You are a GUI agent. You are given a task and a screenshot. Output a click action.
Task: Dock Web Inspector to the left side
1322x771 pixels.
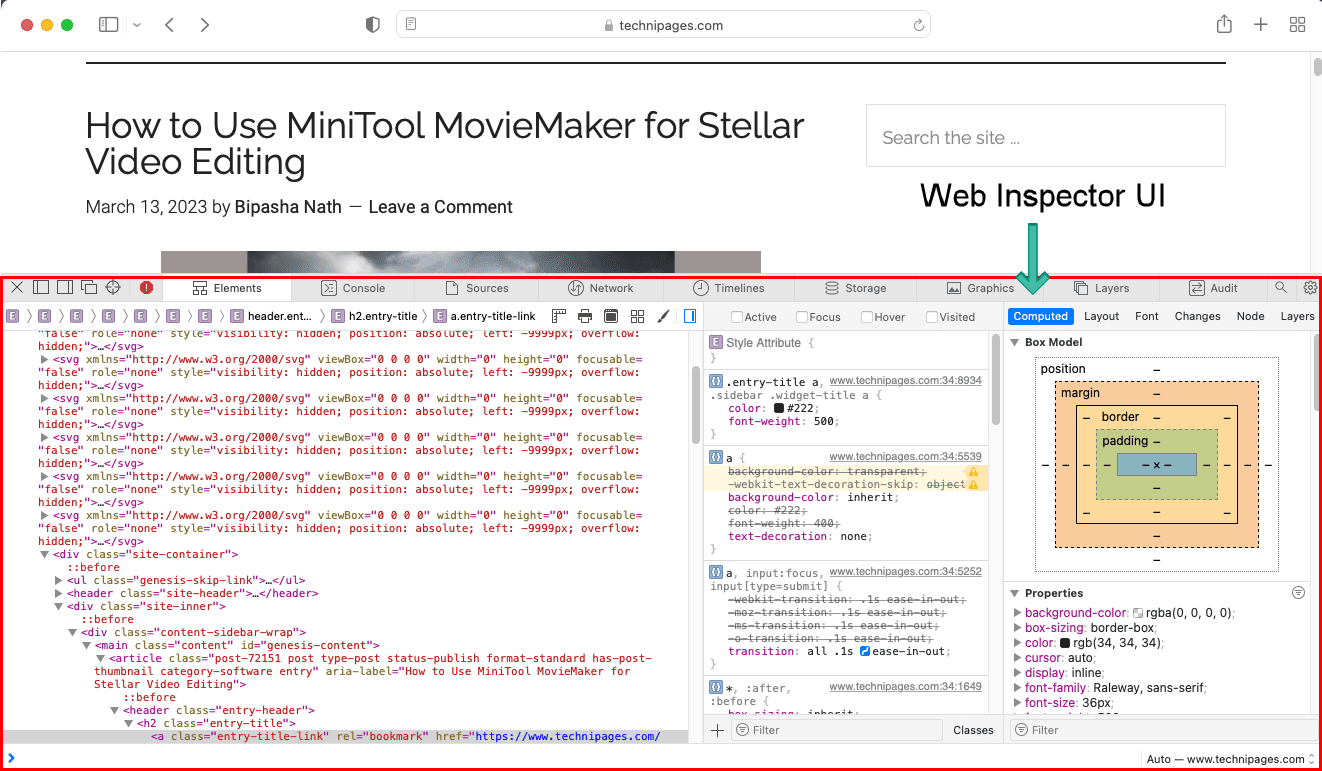click(41, 288)
